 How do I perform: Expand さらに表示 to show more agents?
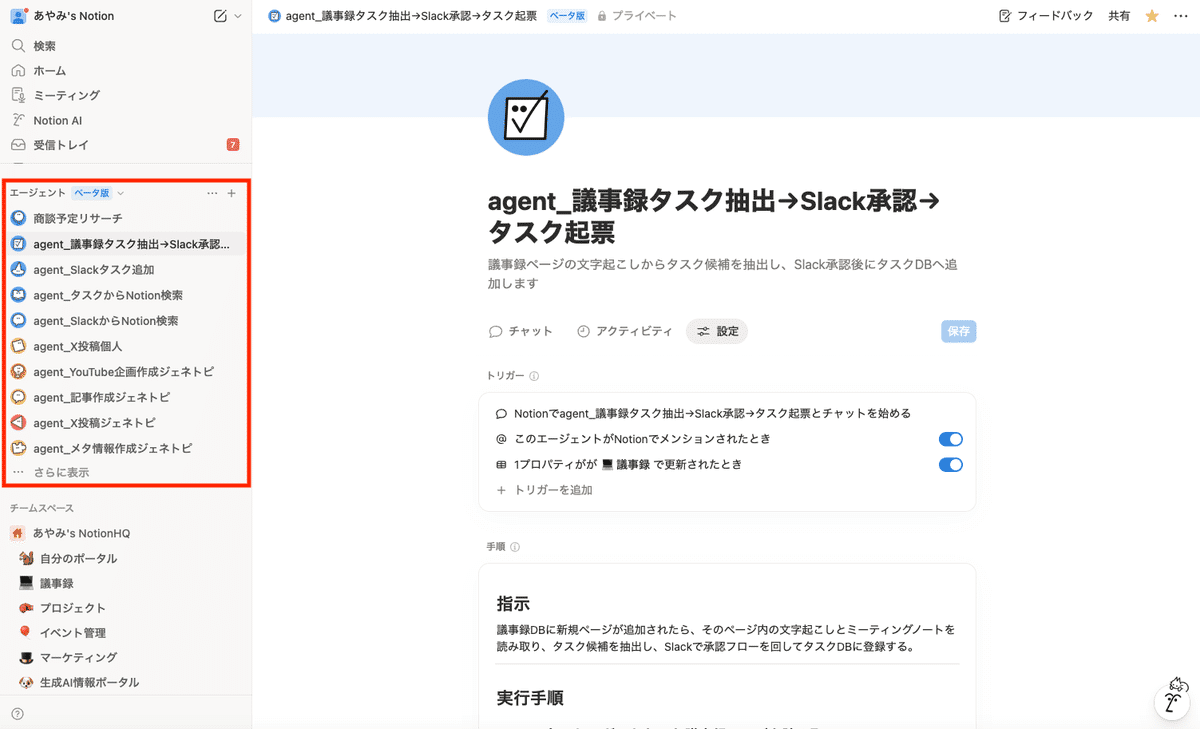click(61, 472)
